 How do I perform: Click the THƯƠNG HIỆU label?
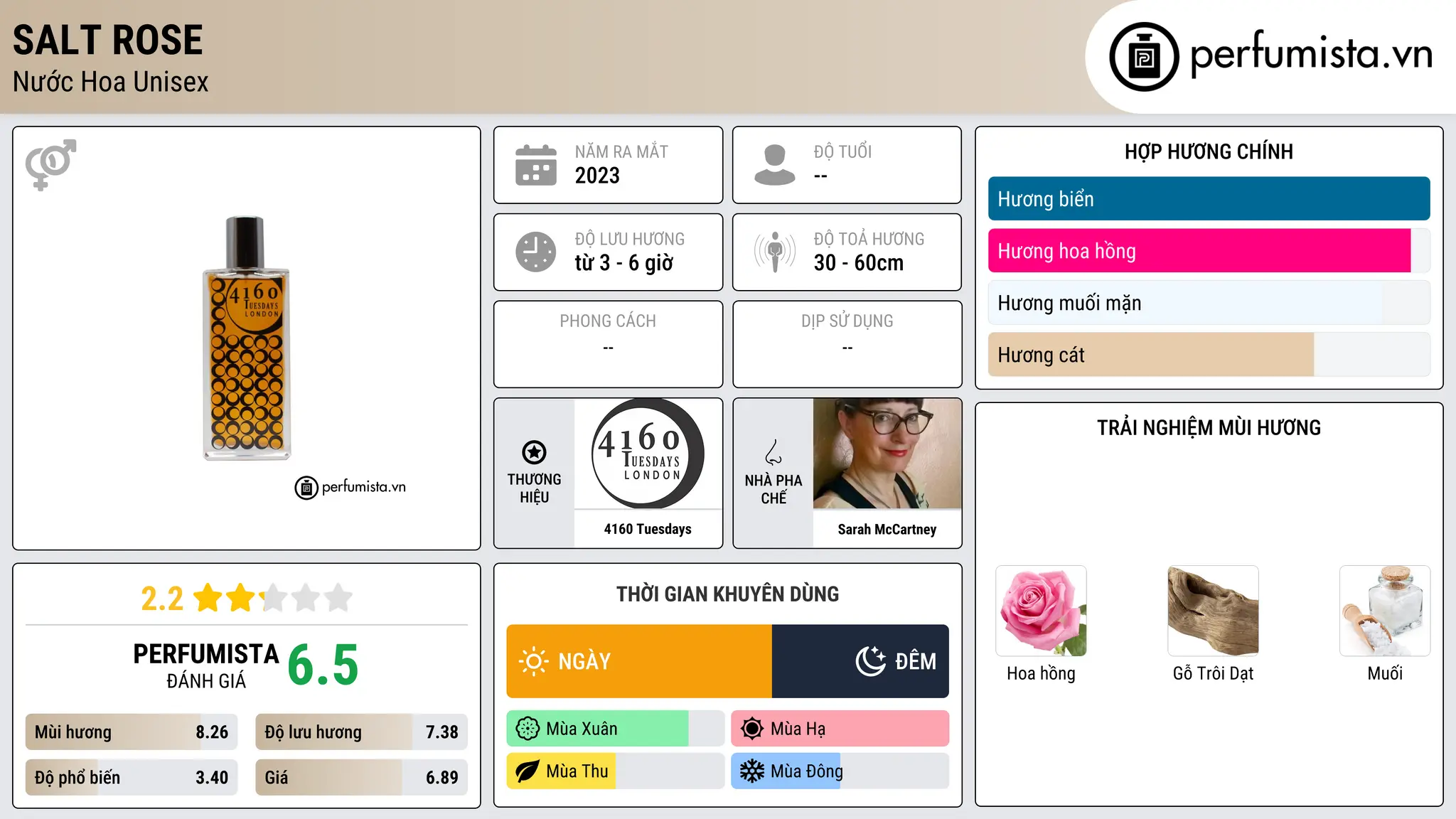(x=534, y=488)
